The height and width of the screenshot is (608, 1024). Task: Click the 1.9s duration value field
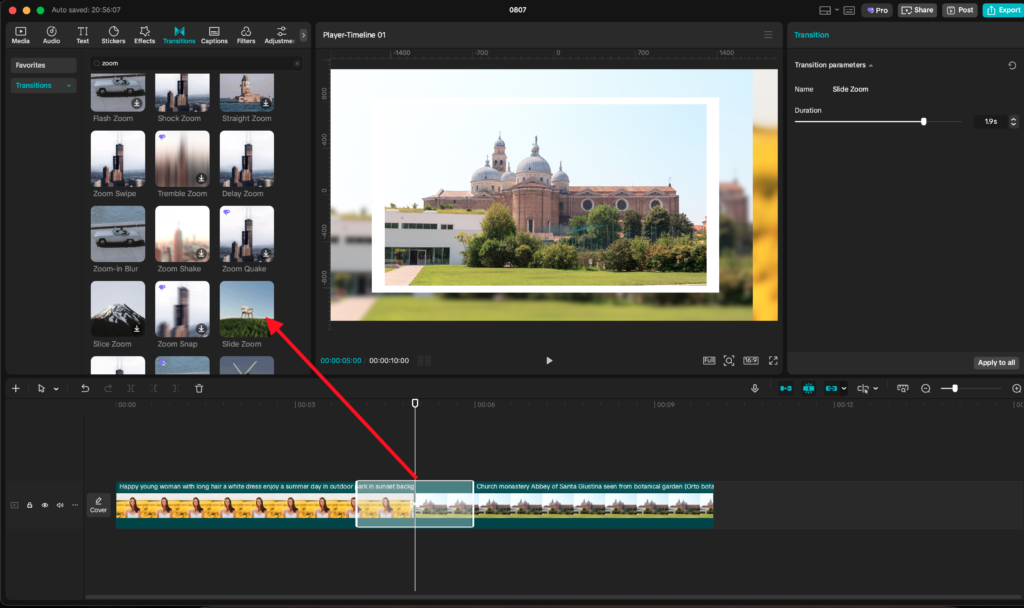[991, 121]
